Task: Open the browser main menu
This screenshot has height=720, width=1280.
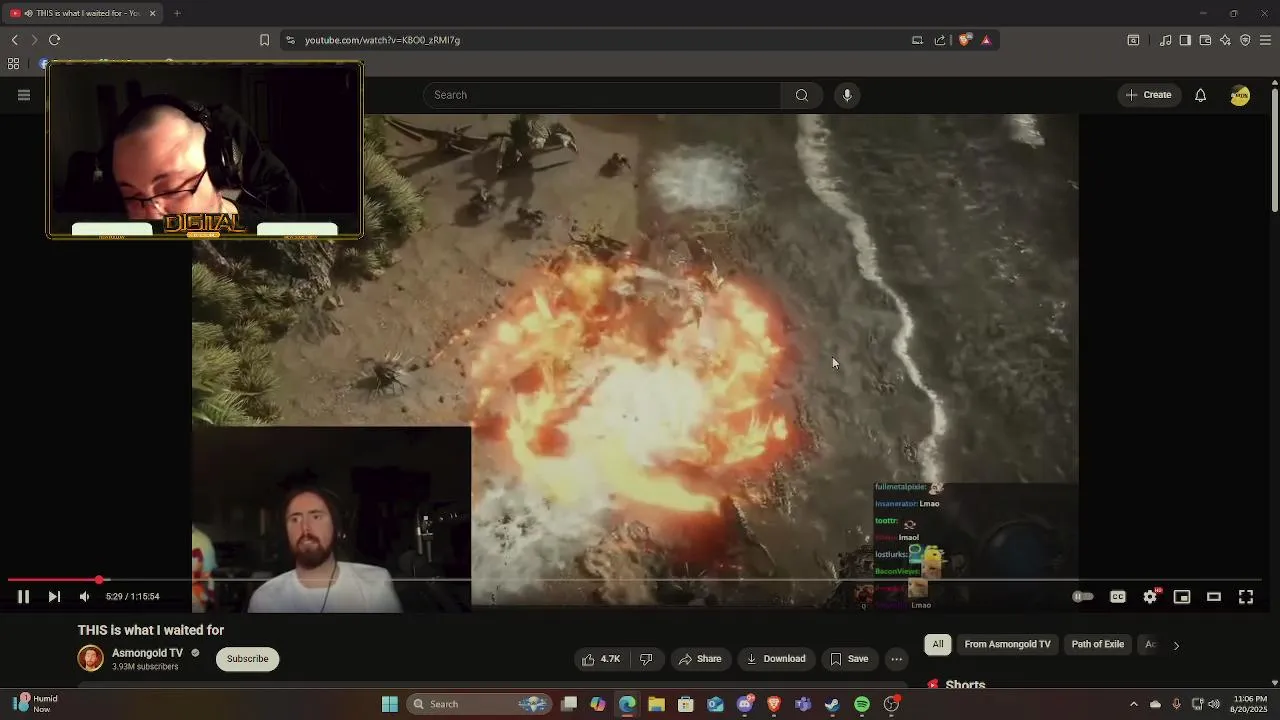Action: (x=1265, y=40)
